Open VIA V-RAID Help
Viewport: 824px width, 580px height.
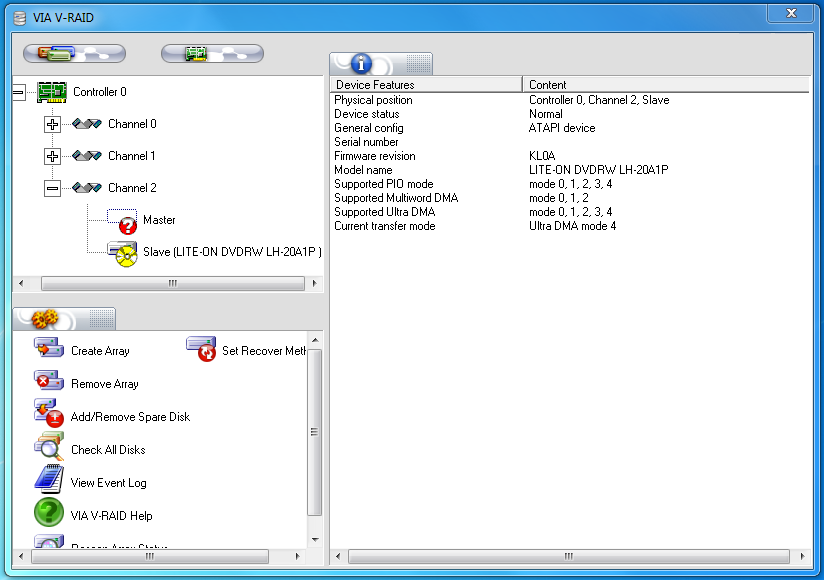click(x=111, y=516)
